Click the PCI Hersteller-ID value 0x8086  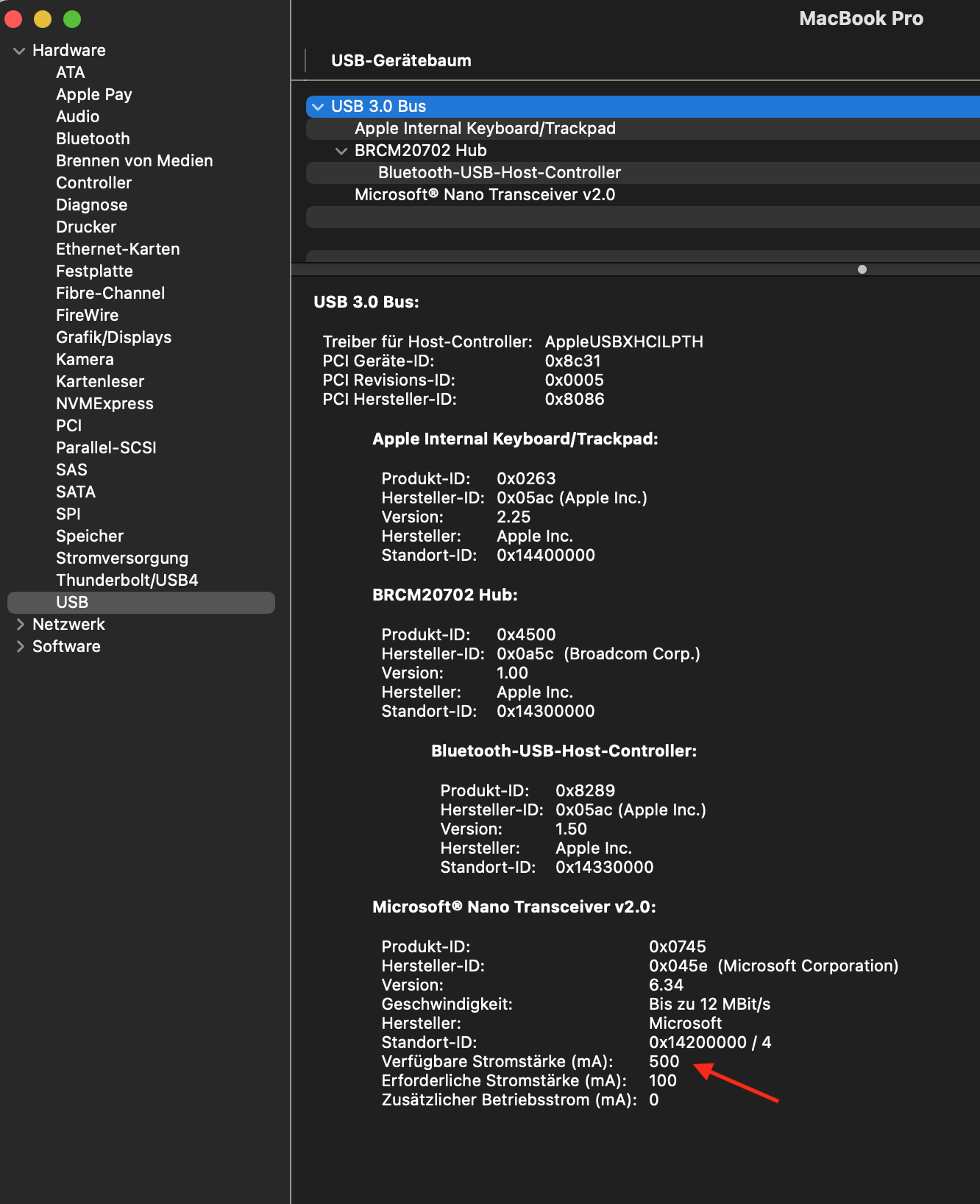[575, 400]
